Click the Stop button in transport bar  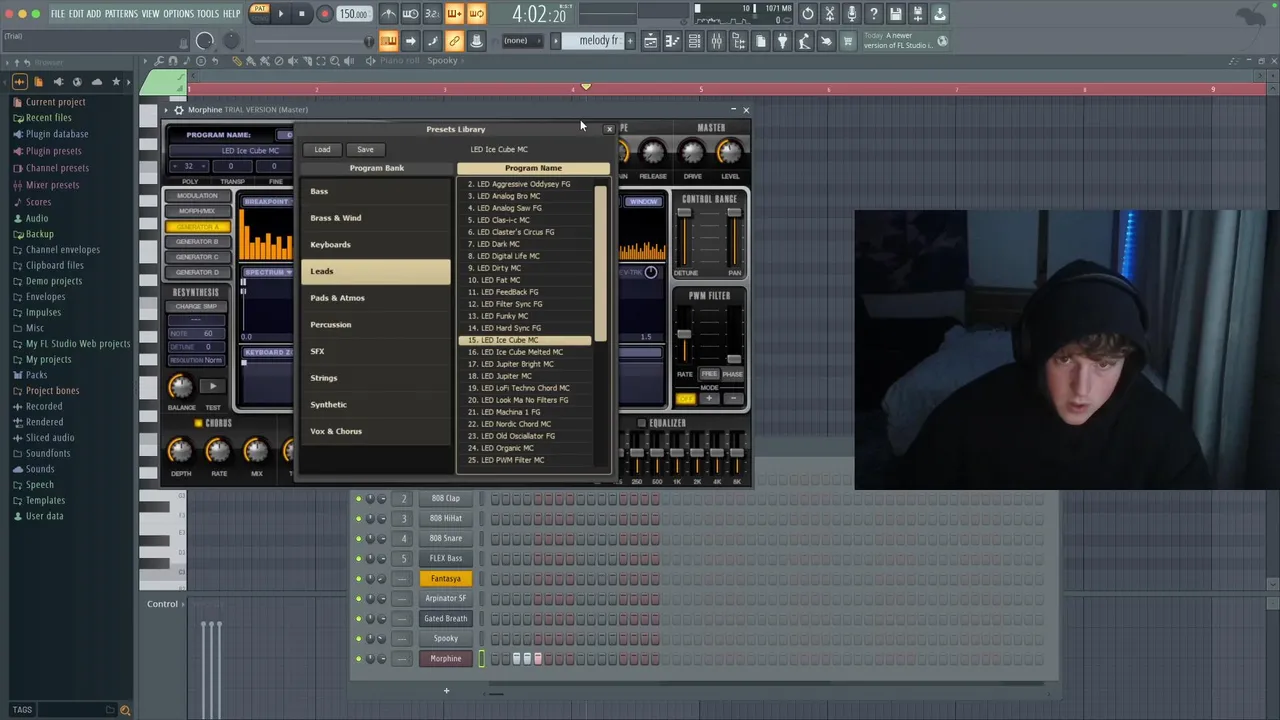click(x=302, y=14)
